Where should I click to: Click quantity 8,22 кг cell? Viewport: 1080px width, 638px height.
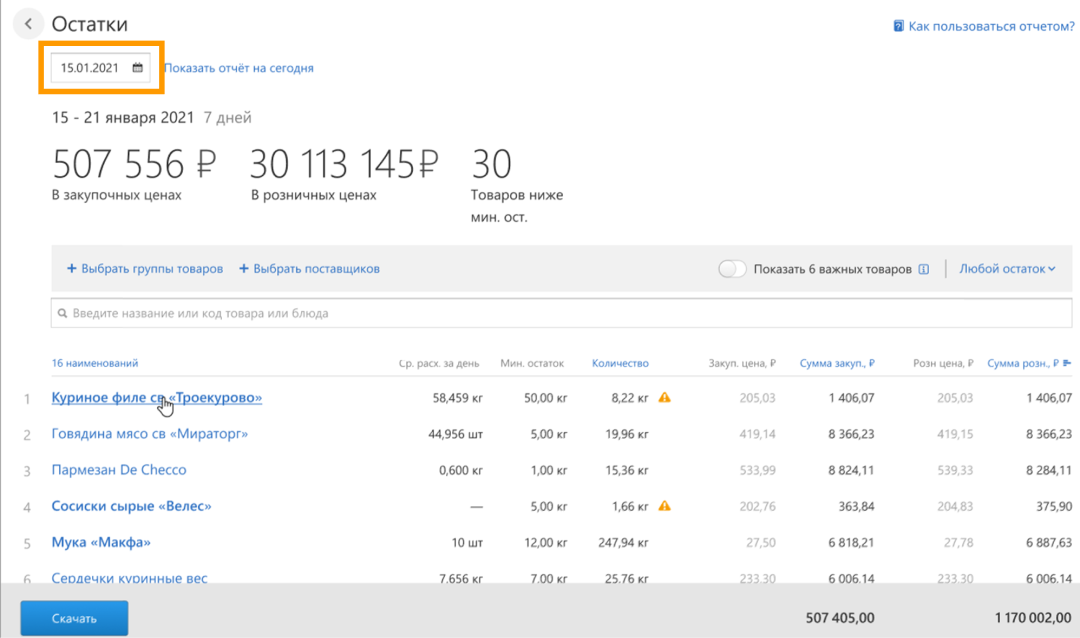[630, 398]
